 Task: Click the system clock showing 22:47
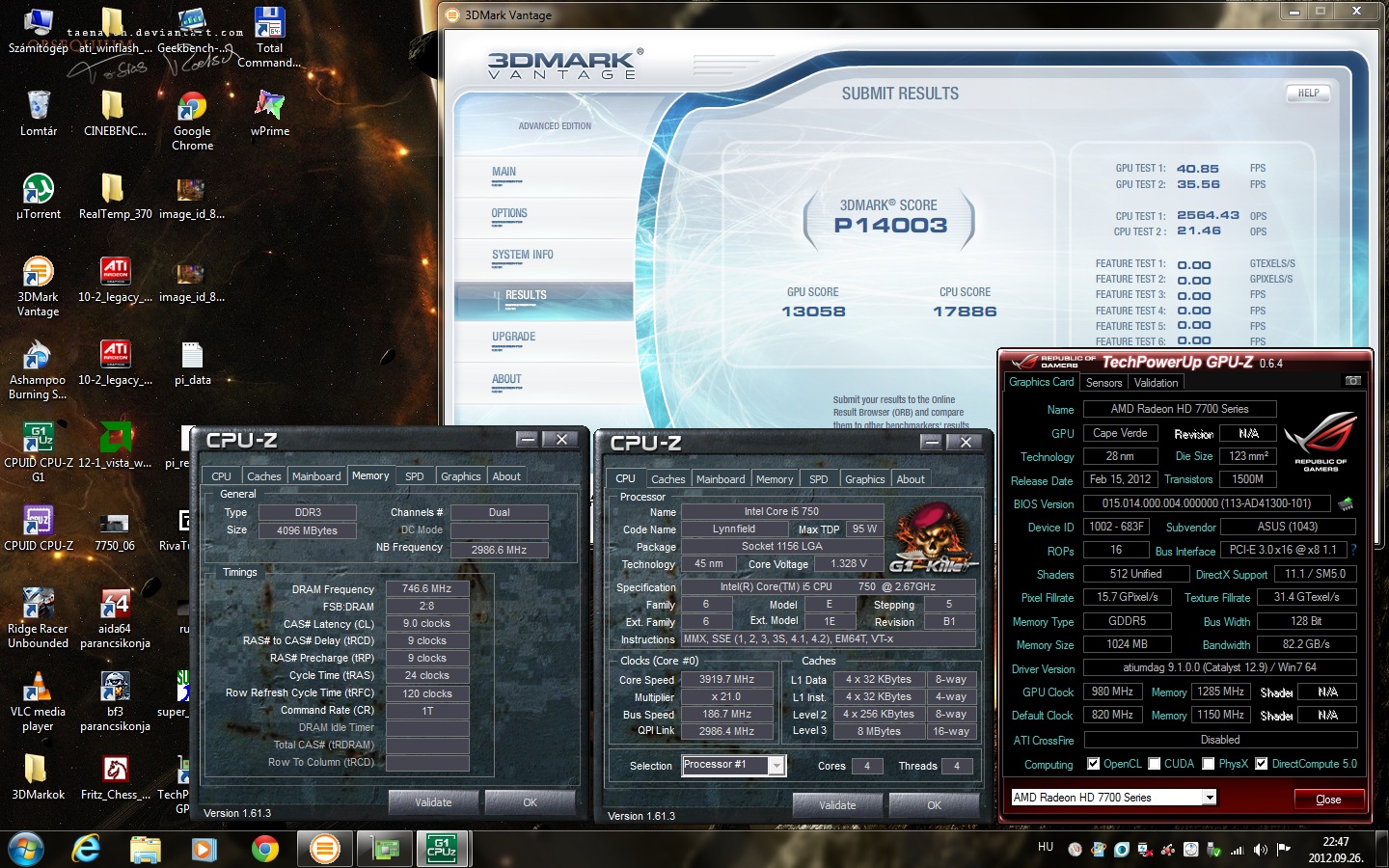[1336, 842]
